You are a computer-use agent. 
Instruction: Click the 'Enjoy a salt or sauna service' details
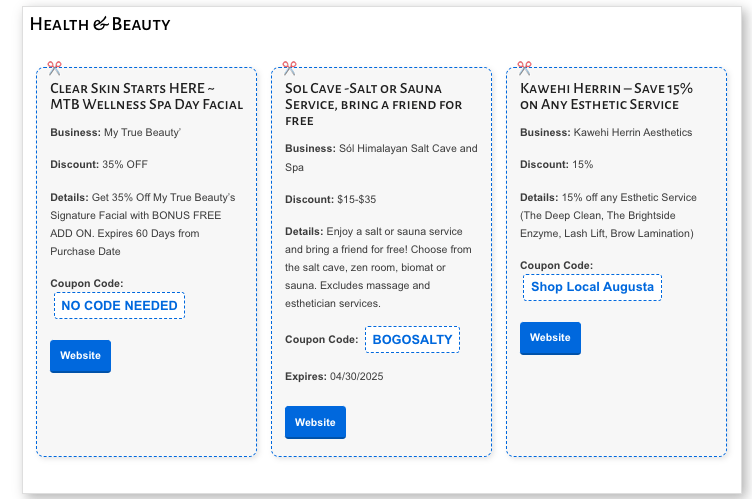point(378,267)
